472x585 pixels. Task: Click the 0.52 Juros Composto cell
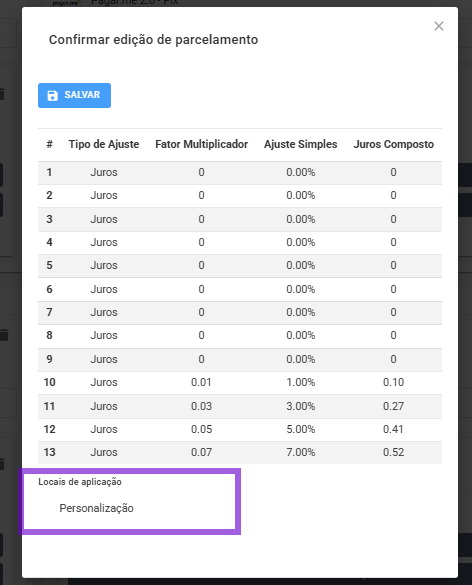click(393, 452)
